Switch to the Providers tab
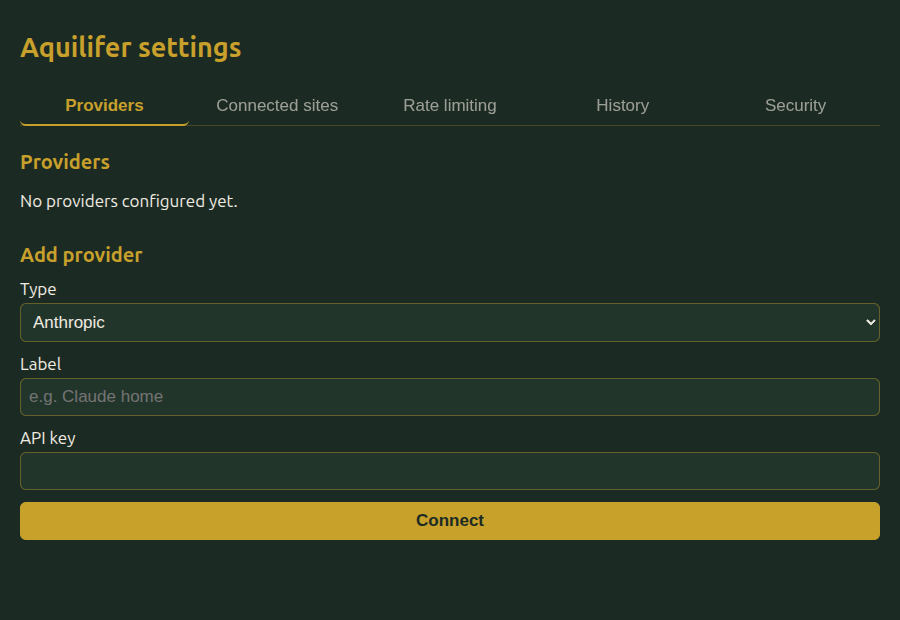The width and height of the screenshot is (900, 620). pyautogui.click(x=104, y=106)
